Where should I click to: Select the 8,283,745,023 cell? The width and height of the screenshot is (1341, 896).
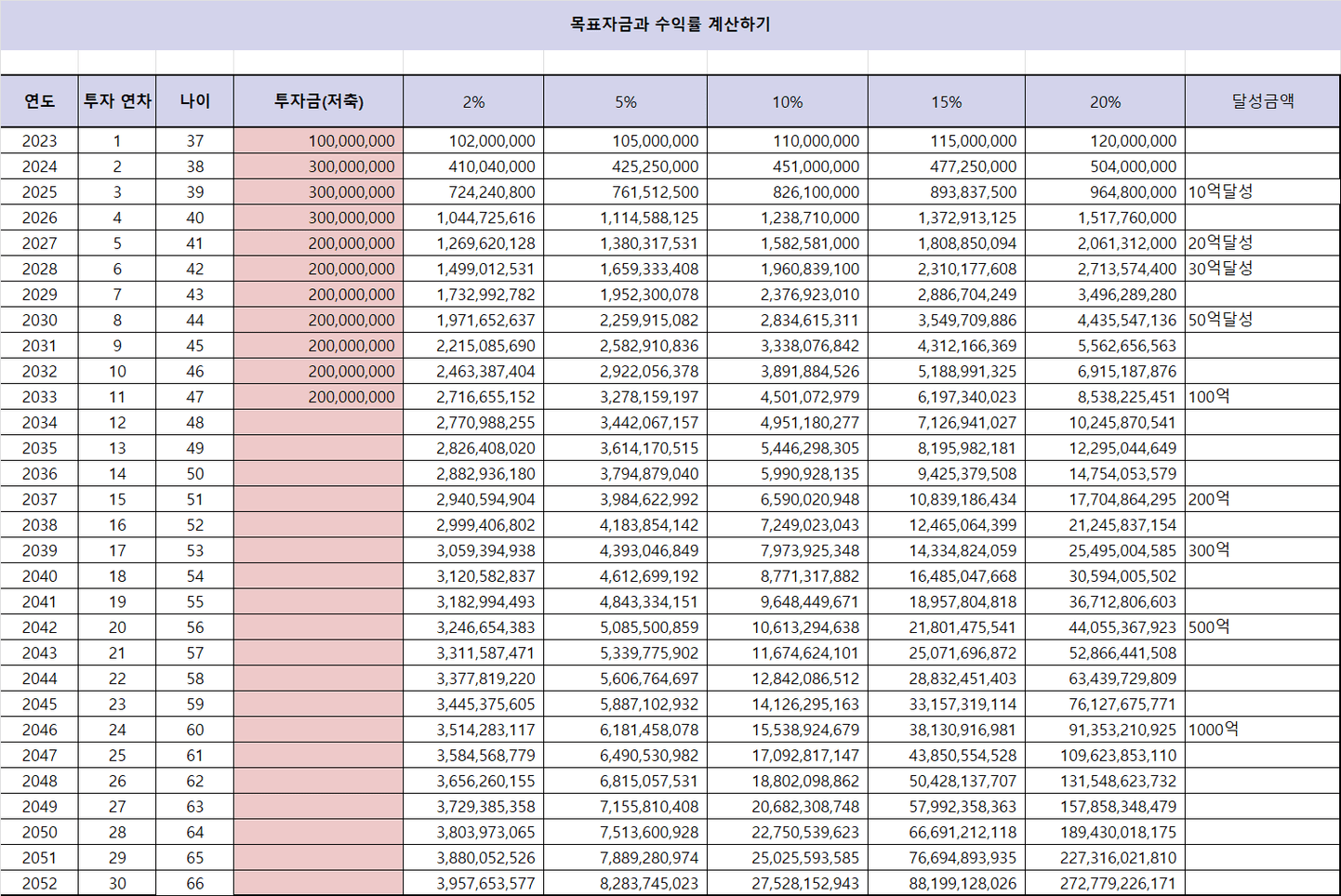[x=625, y=884]
